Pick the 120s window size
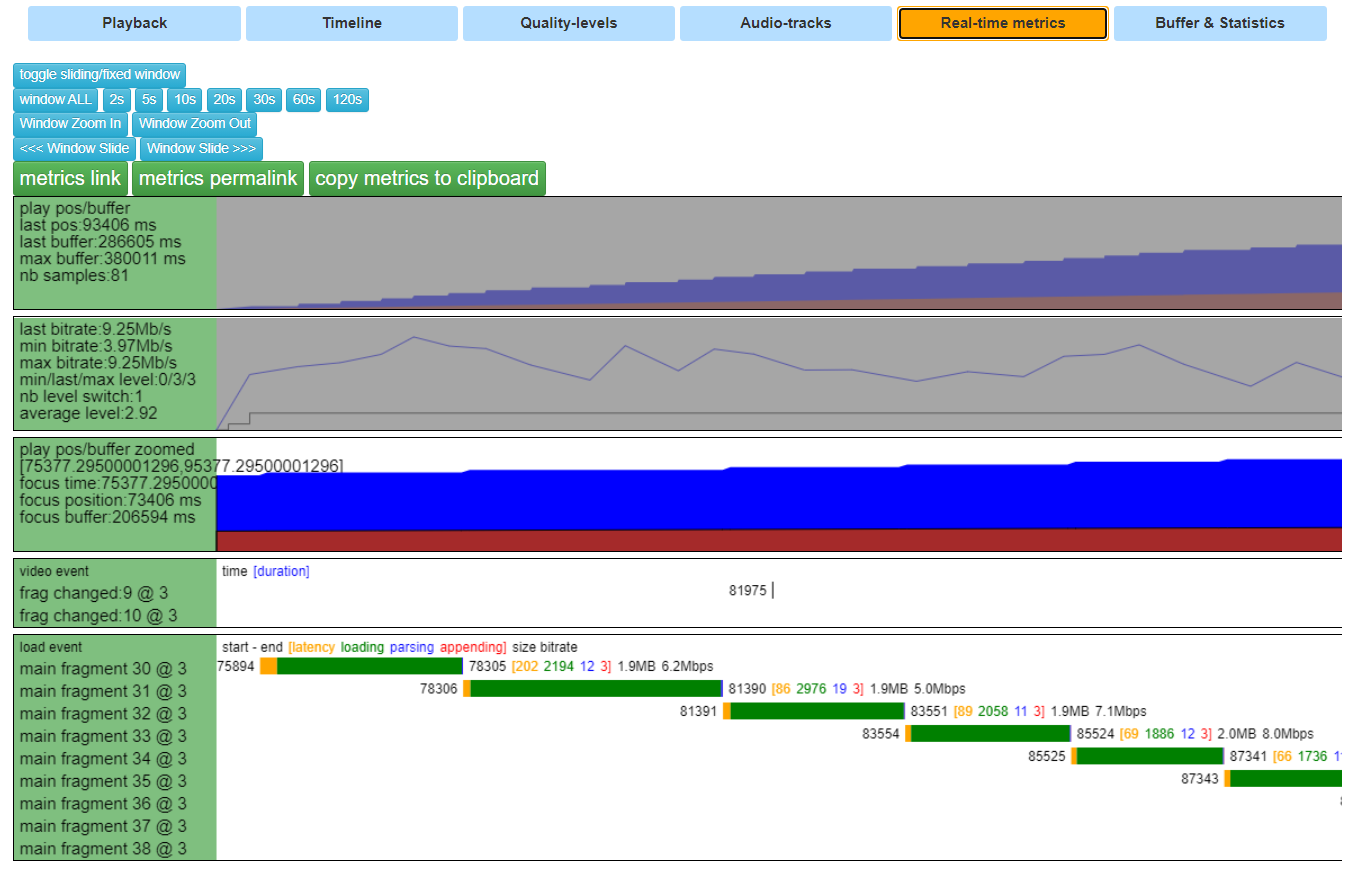The height and width of the screenshot is (880, 1372). 347,100
